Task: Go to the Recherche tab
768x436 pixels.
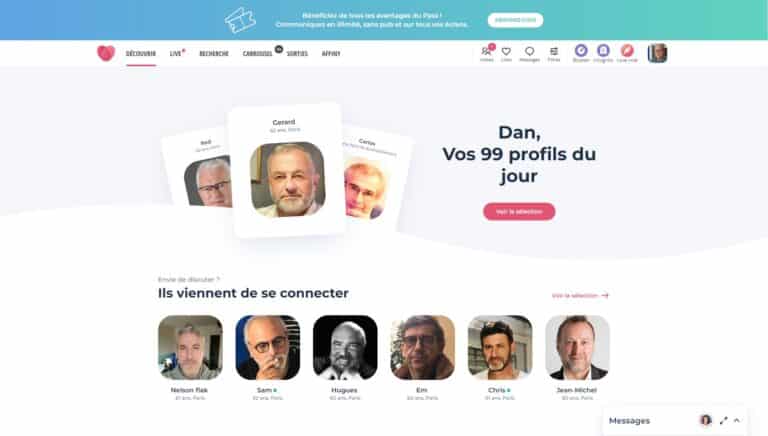Action: click(x=214, y=53)
